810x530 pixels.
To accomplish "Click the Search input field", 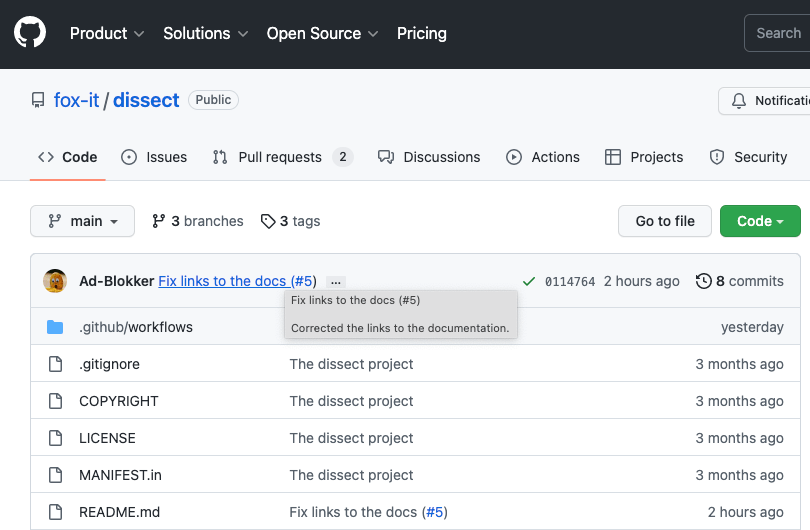I will click(x=778, y=33).
